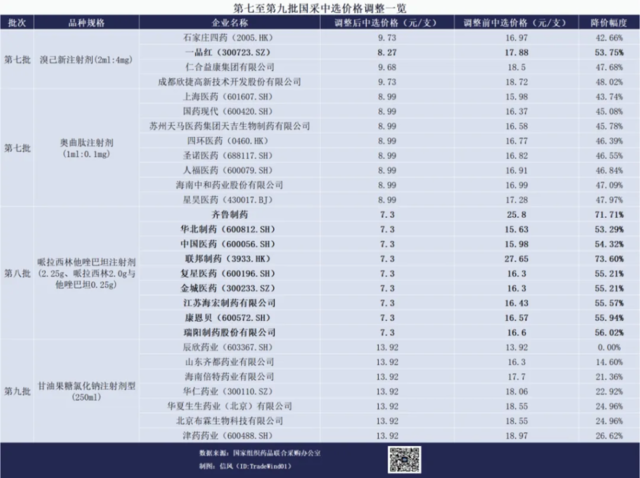The image size is (640, 478).
Task: Click the table title 第七至第九批国采中选价格调整一览
Action: click(320, 8)
